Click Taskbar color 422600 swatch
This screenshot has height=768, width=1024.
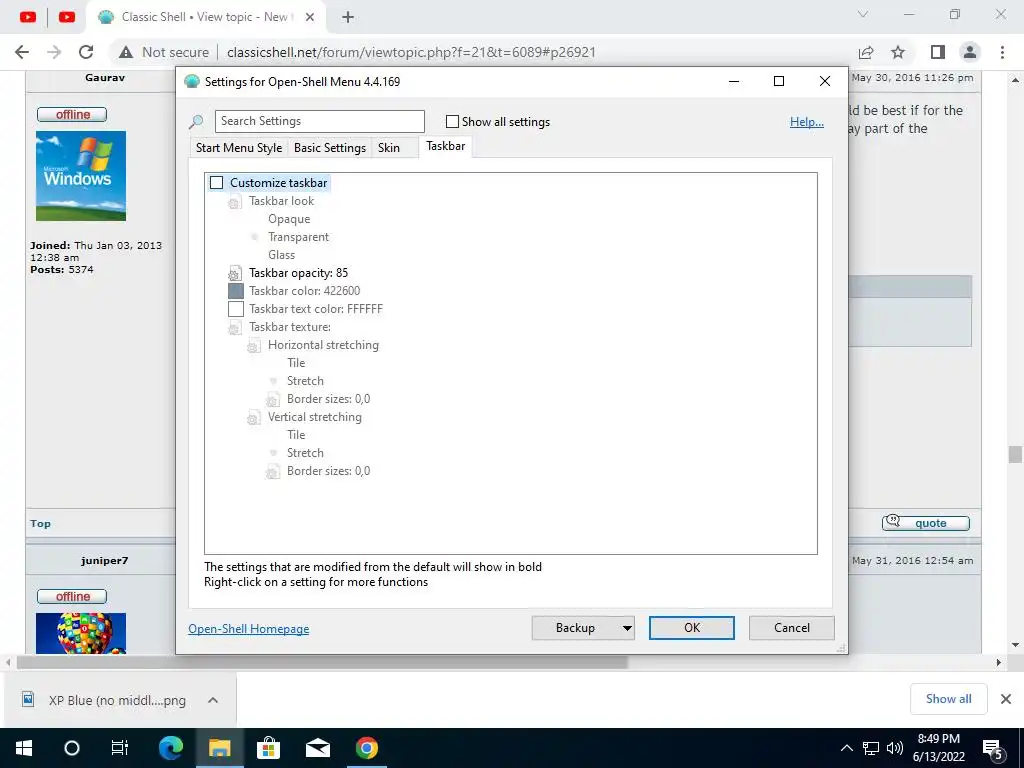236,291
